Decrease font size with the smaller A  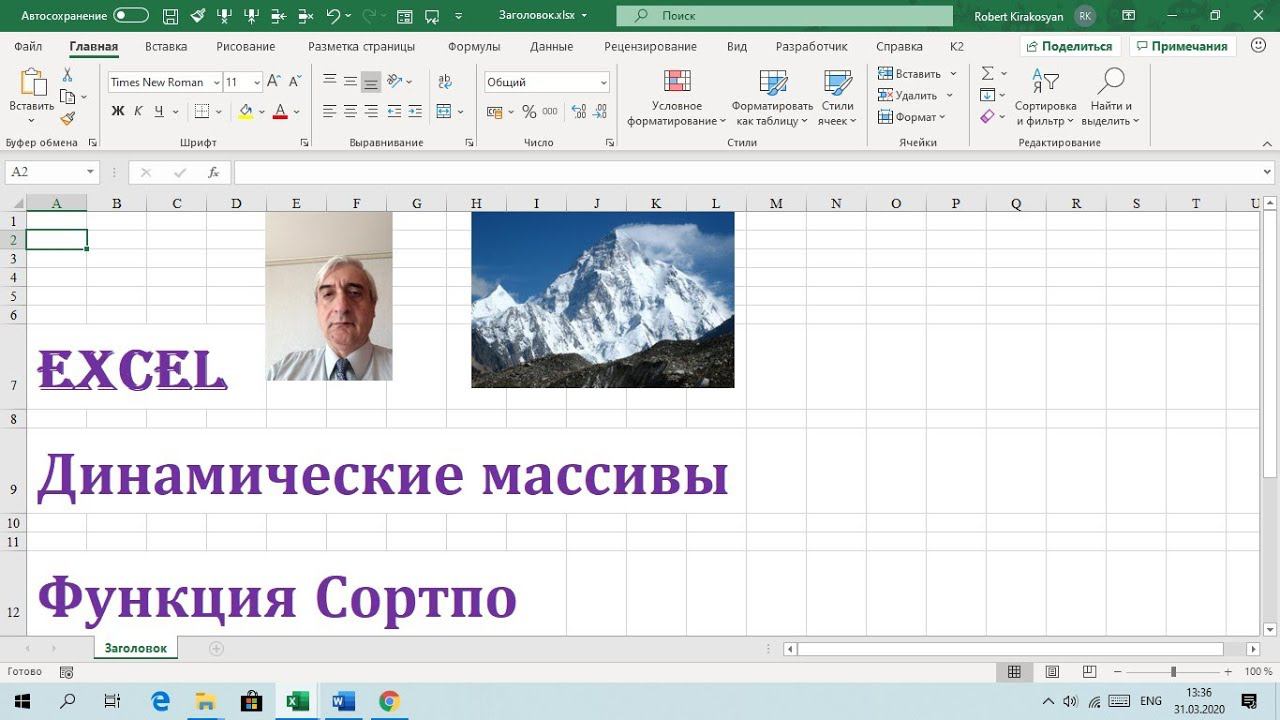[294, 82]
